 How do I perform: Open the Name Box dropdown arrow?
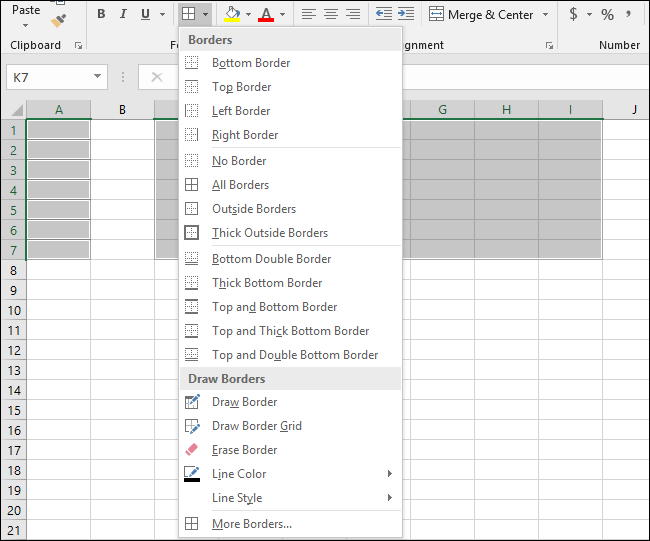pyautogui.click(x=97, y=77)
